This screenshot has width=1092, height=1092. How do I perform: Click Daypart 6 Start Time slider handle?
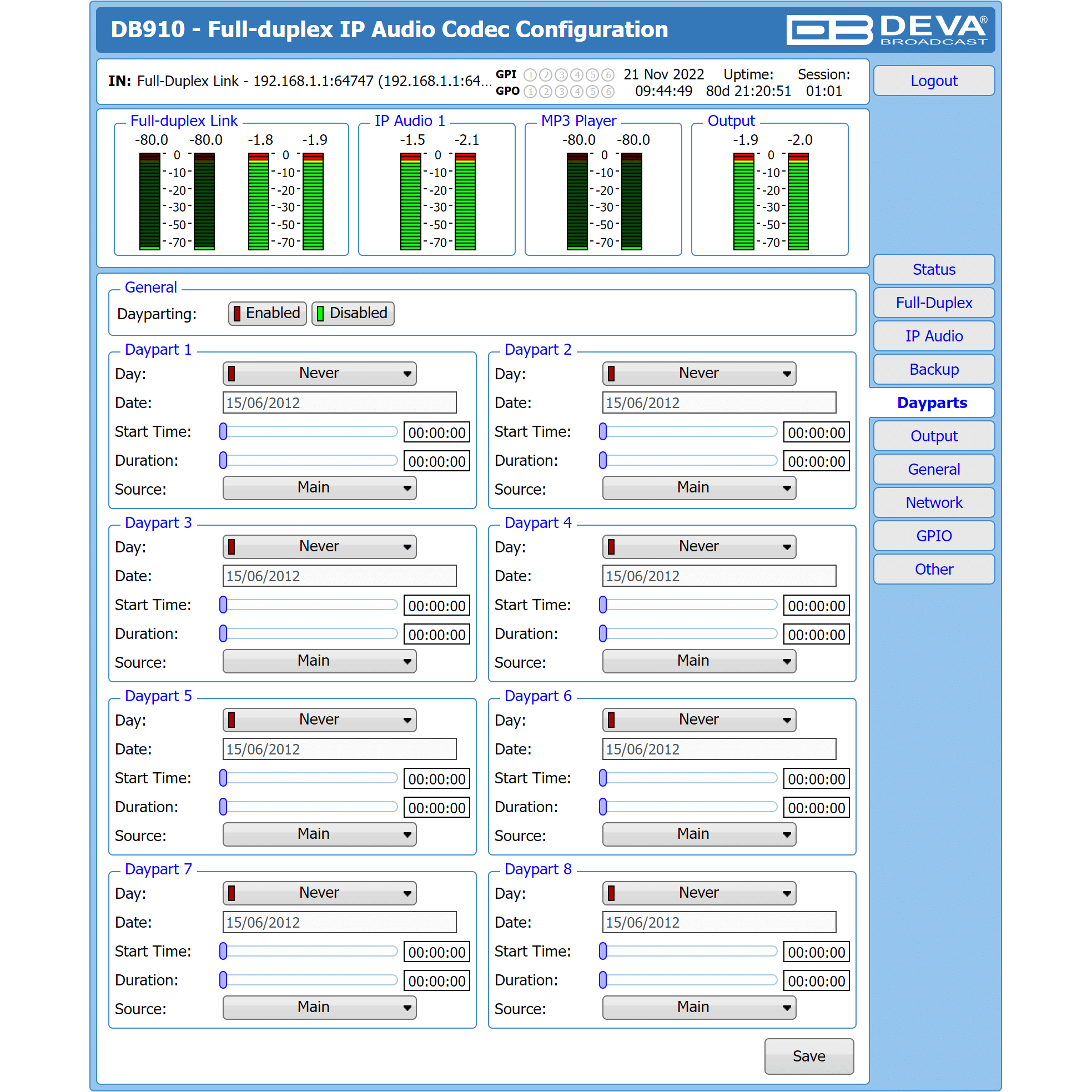603,778
